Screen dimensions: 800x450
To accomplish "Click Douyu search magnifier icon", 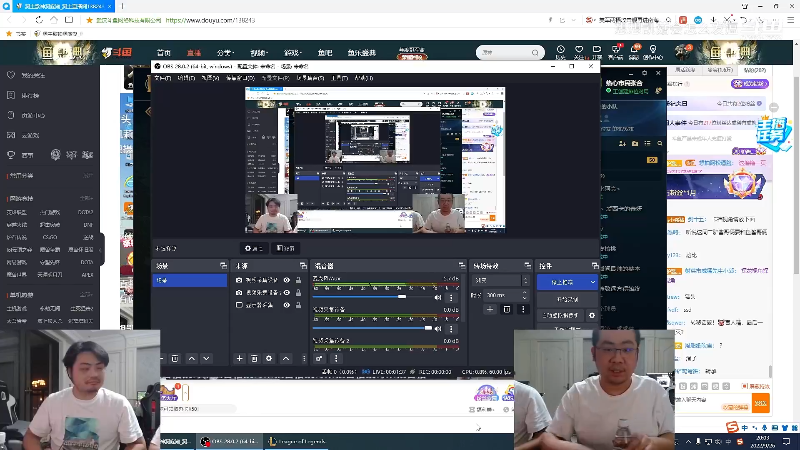I will [x=535, y=52].
